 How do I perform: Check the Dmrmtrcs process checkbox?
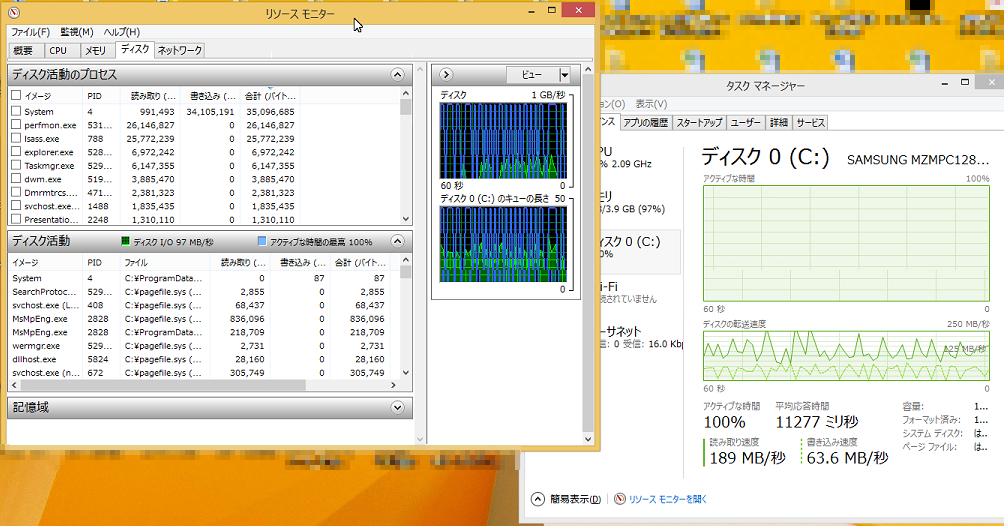(16, 192)
